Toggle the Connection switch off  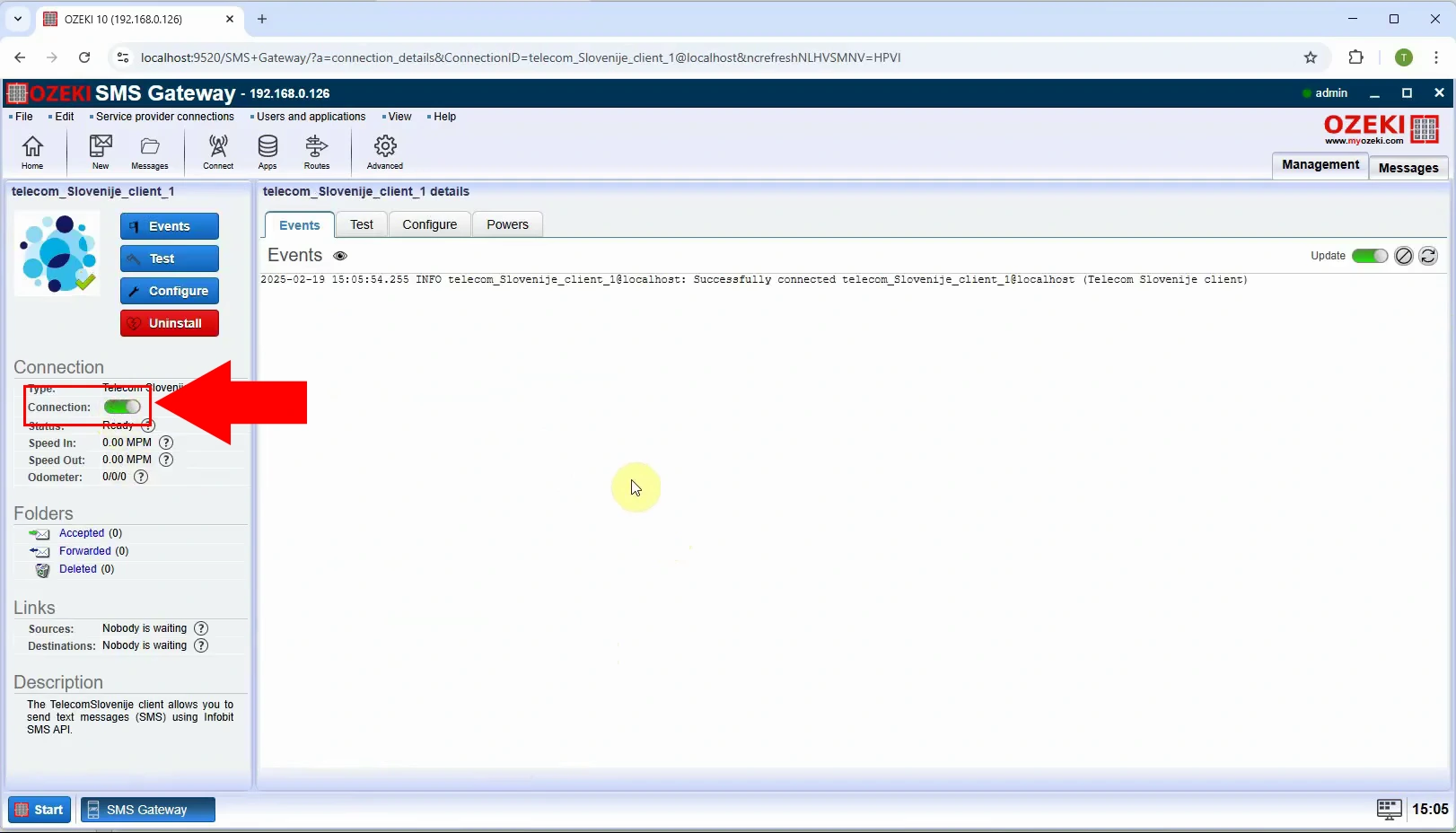[122, 407]
